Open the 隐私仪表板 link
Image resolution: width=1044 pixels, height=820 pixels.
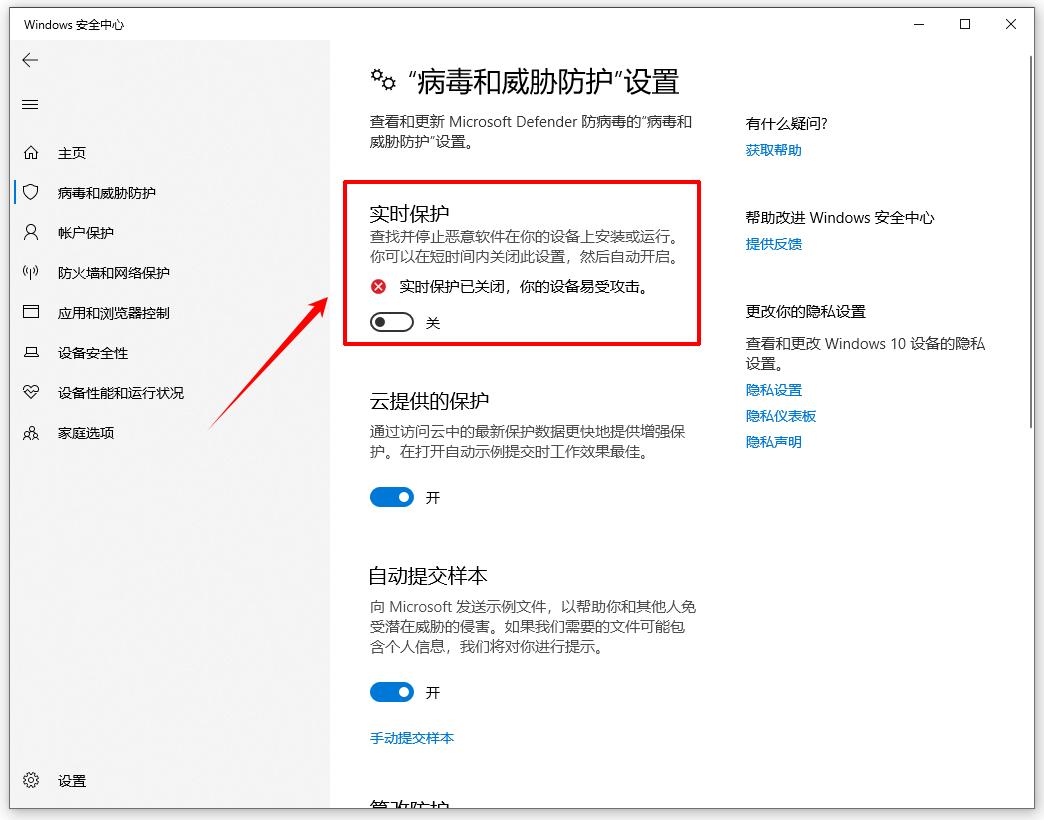[x=780, y=416]
